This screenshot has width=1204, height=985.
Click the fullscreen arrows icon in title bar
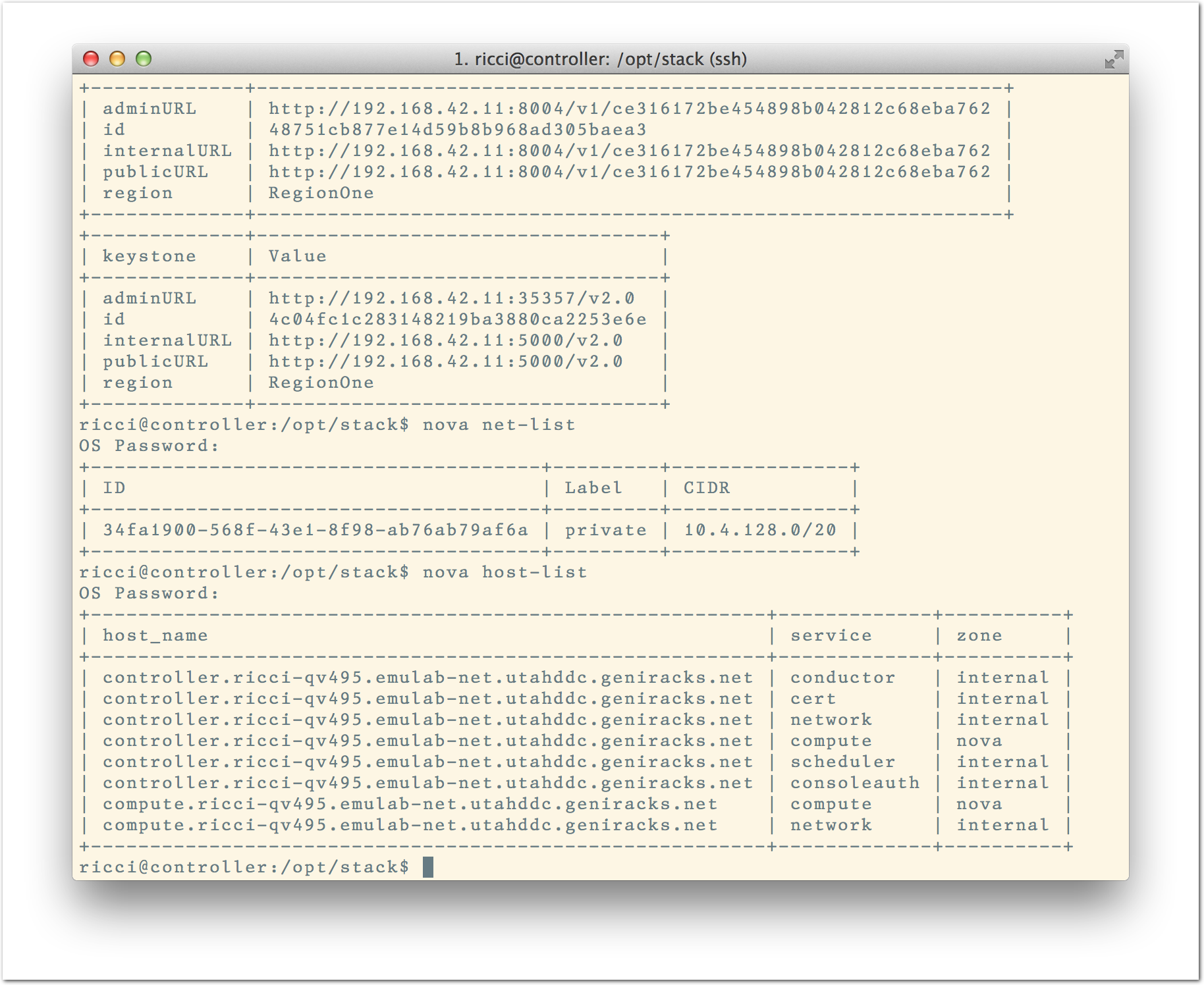point(1114,59)
